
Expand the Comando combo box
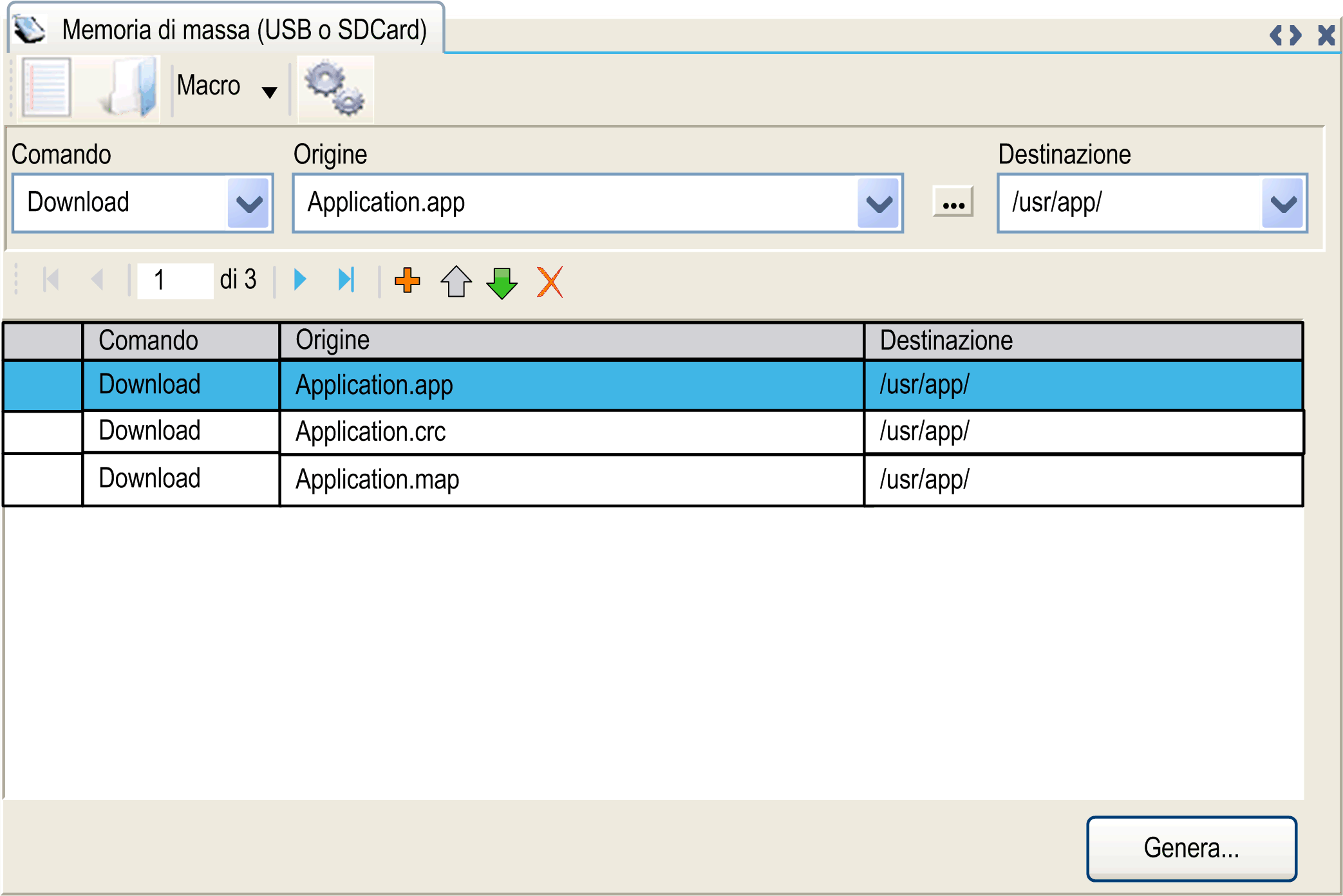pyautogui.click(x=249, y=203)
